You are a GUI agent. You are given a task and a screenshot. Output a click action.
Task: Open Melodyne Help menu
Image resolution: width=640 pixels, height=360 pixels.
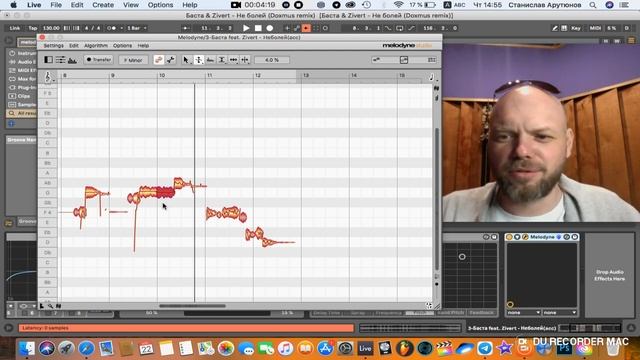point(143,46)
